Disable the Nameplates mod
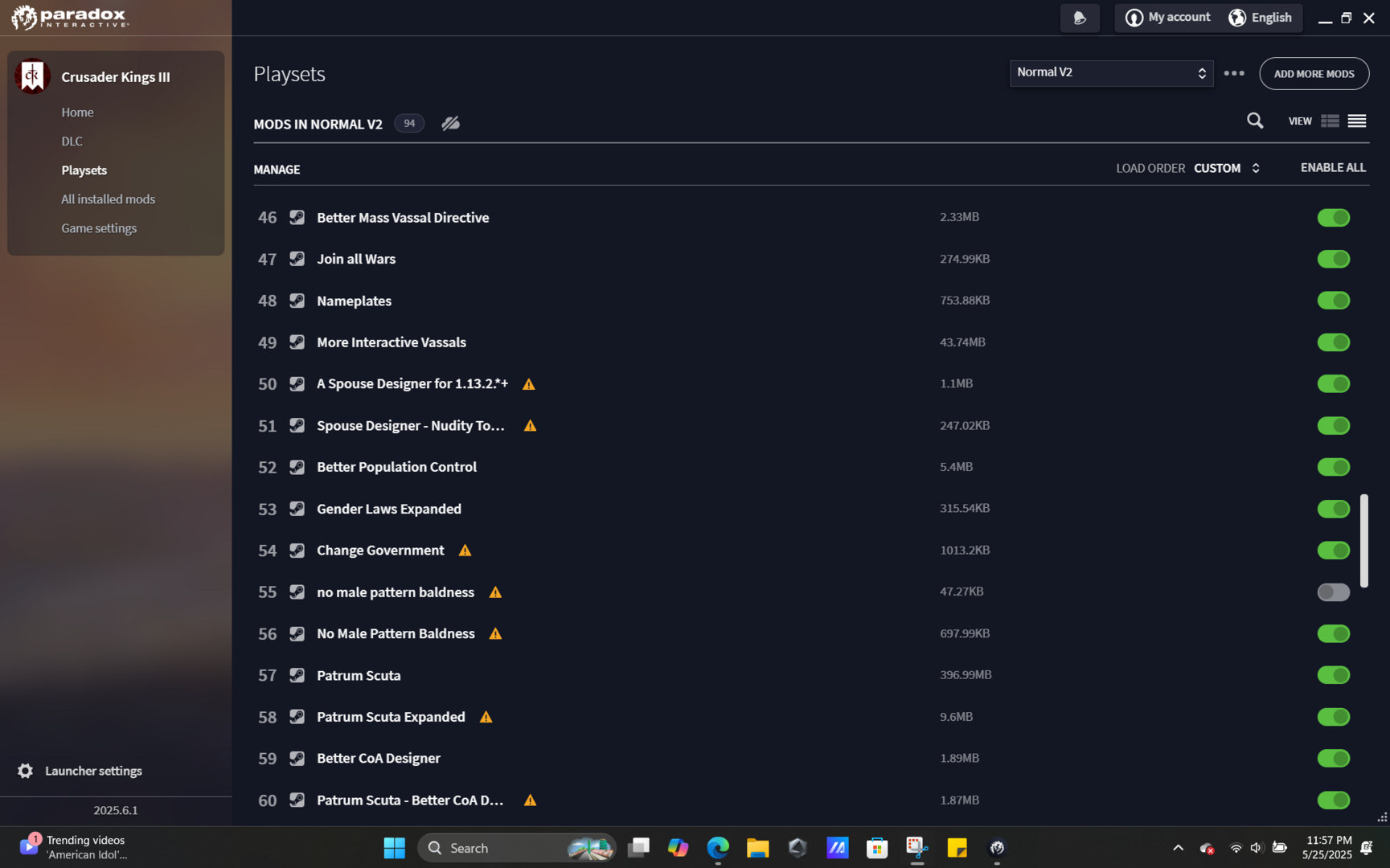 point(1333,301)
